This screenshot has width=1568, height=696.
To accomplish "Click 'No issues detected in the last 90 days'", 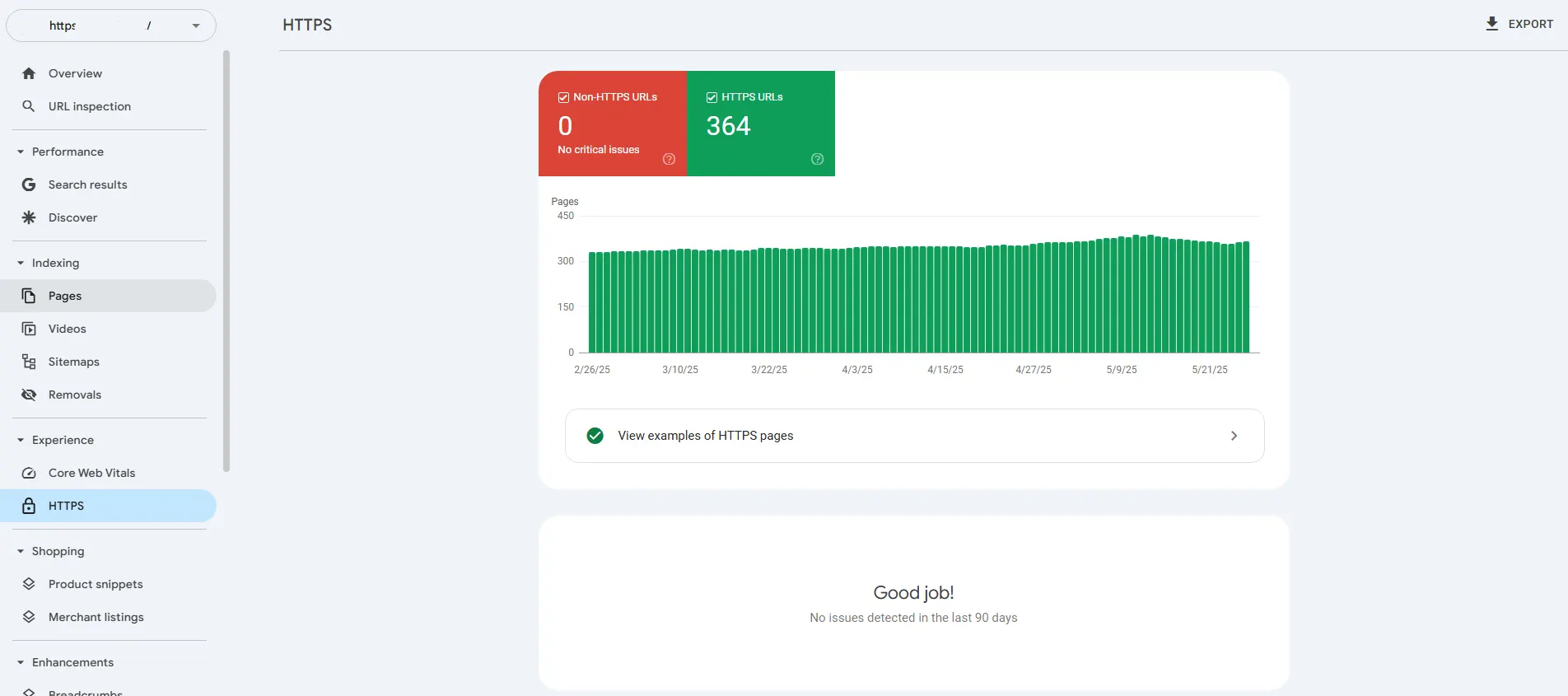I will 913,618.
